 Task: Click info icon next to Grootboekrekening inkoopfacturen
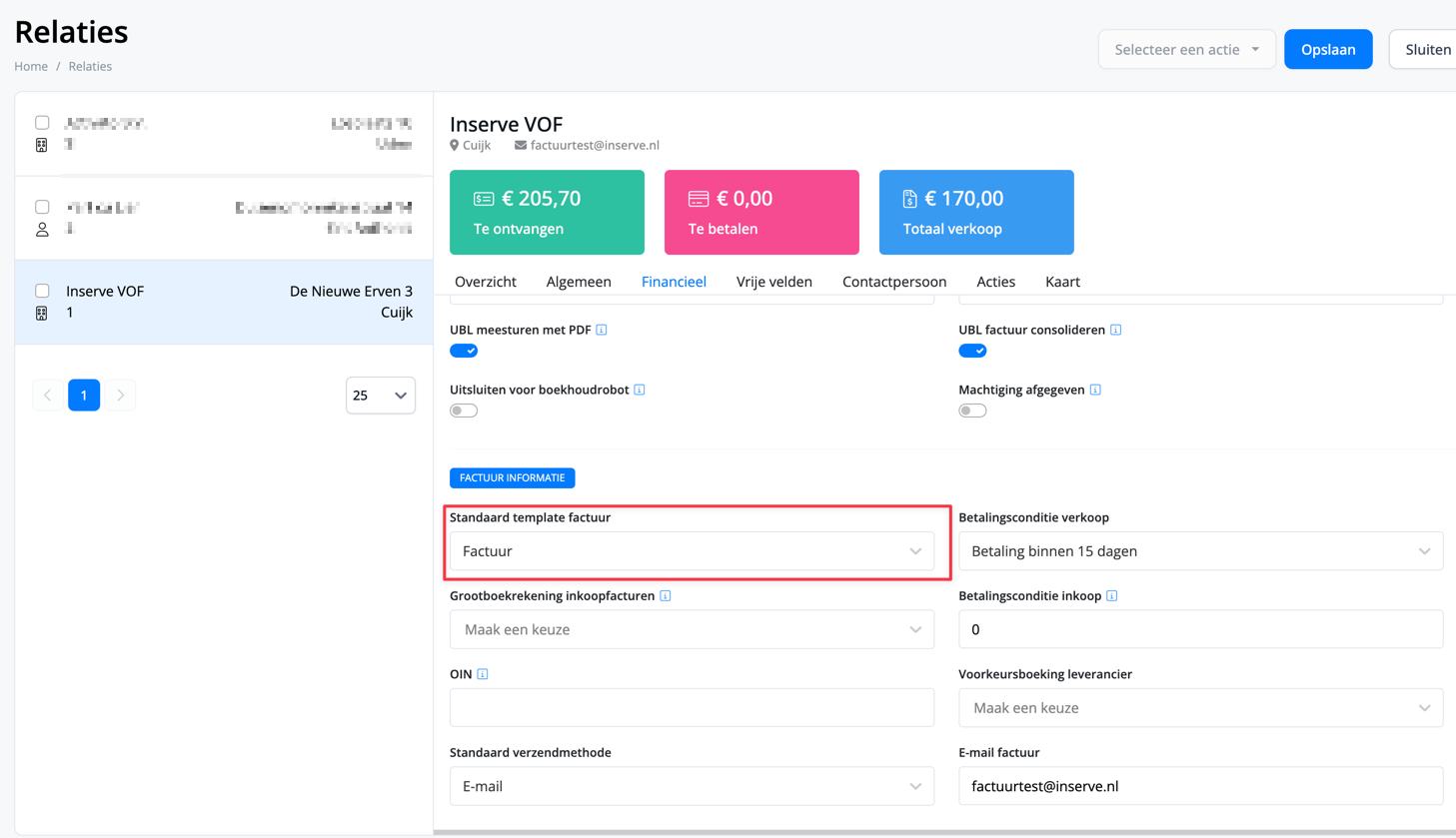[x=666, y=596]
